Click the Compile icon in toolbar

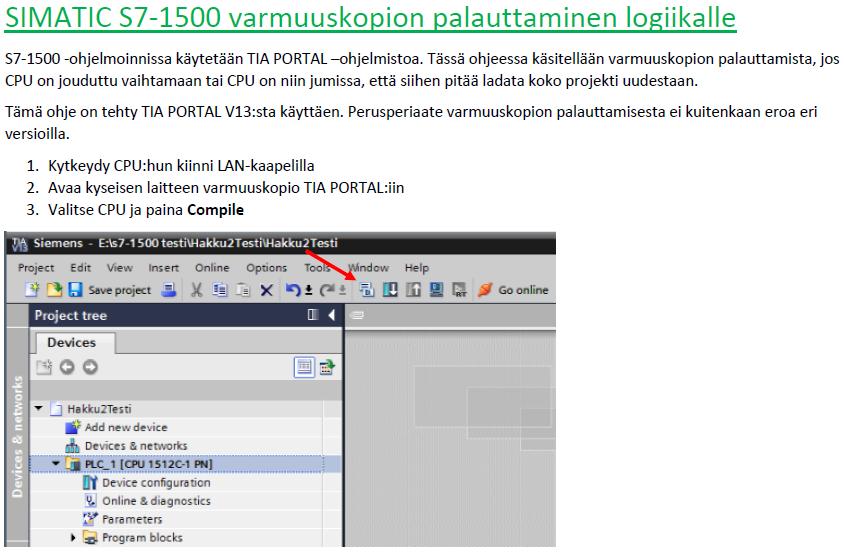367,289
